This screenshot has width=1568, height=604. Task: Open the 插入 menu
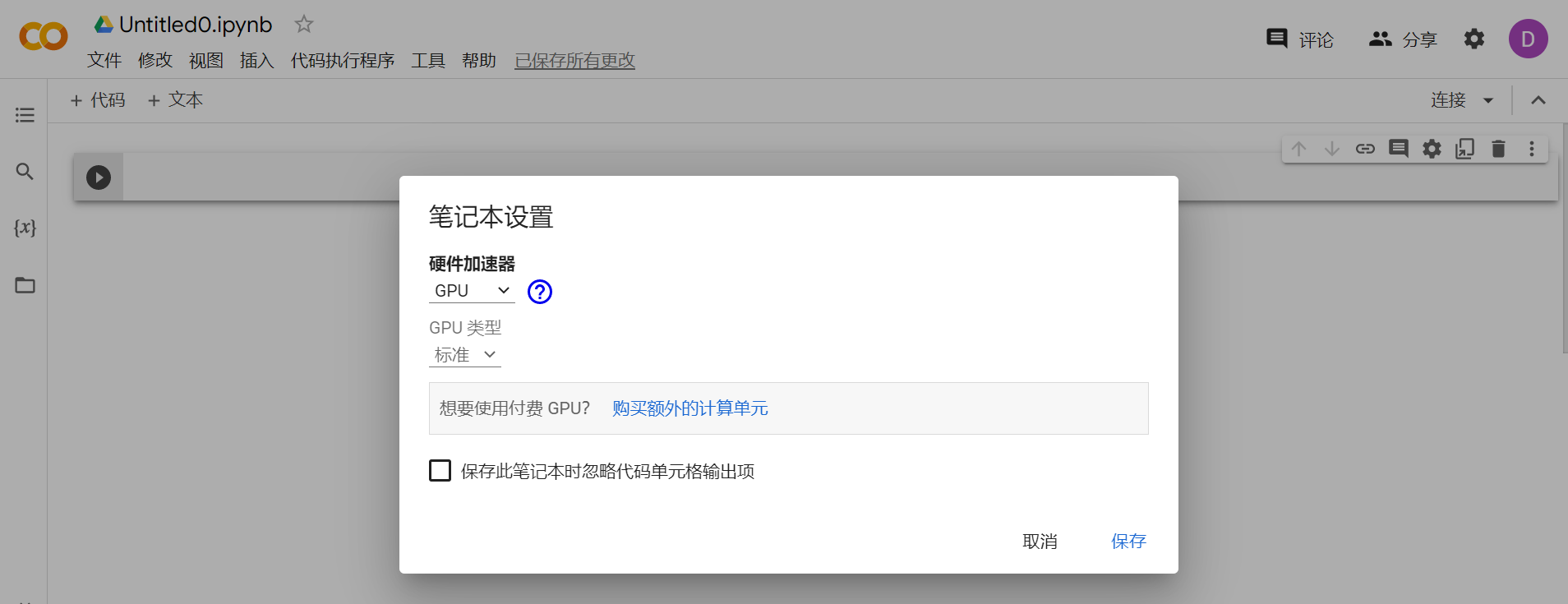coord(257,60)
